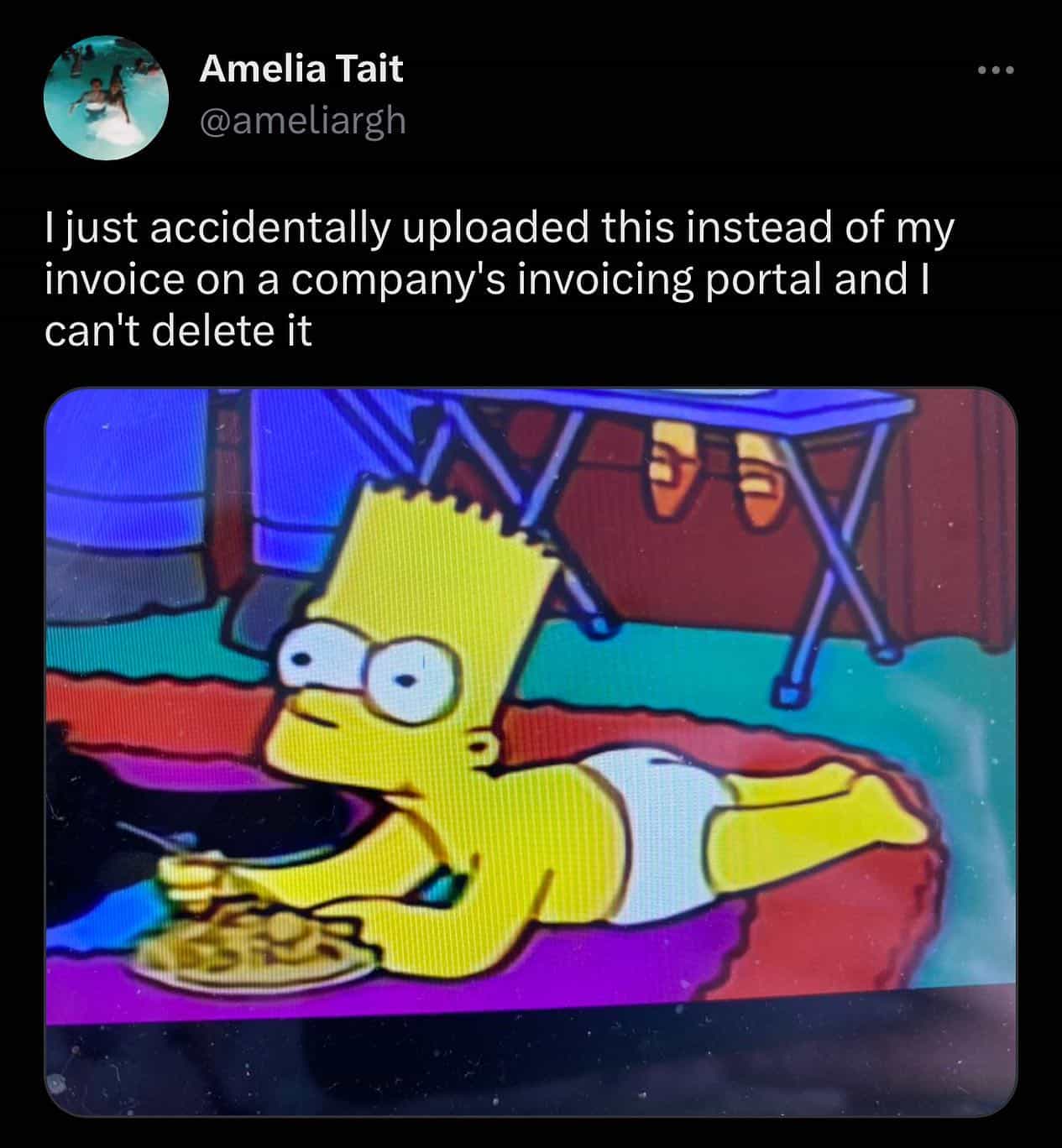The height and width of the screenshot is (1148, 1062).
Task: Click the Amelia Tait display name
Action: pos(301,68)
